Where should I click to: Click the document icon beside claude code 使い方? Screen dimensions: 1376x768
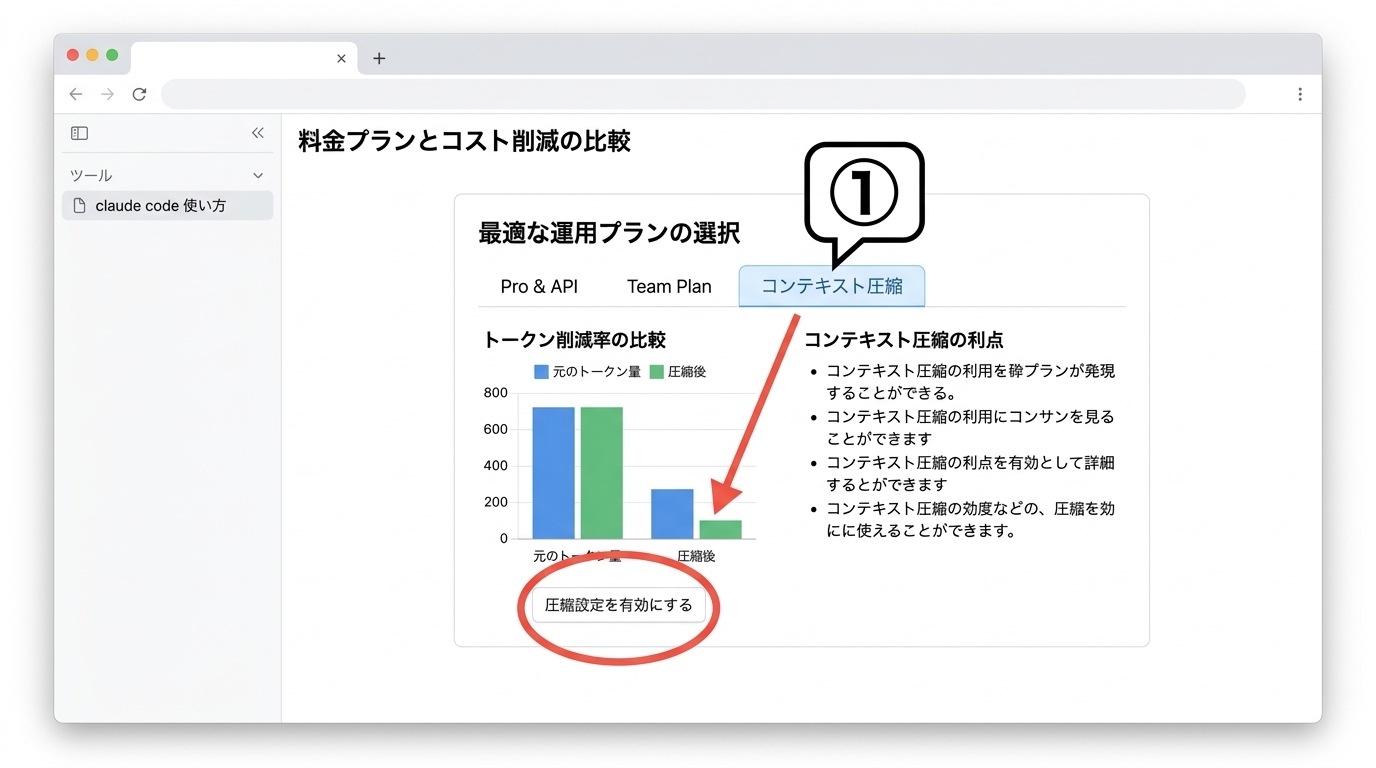pos(79,205)
